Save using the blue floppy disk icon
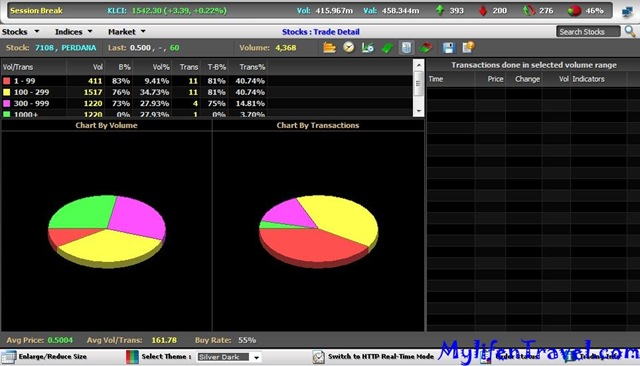The image size is (640, 366). [448, 48]
